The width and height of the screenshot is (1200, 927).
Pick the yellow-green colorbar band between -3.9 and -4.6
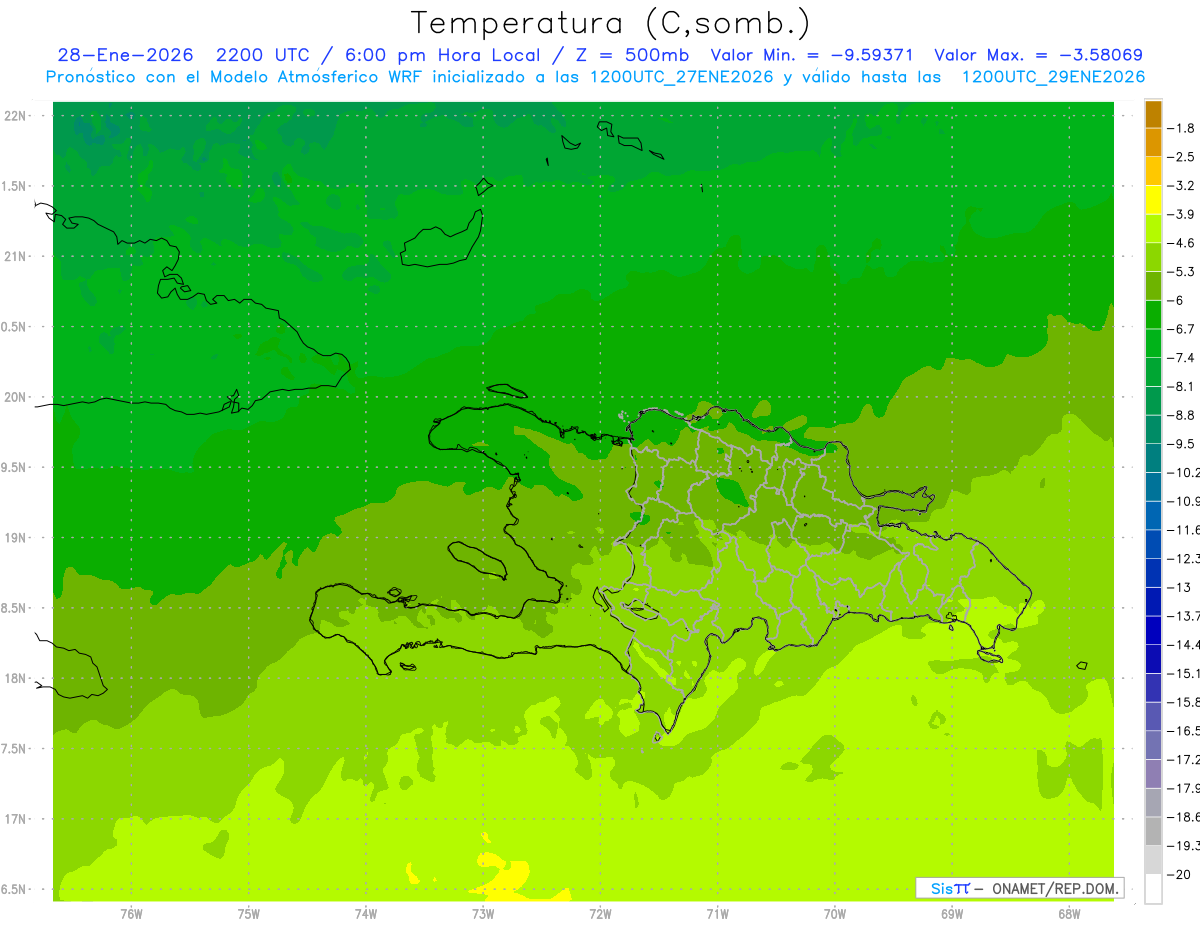pyautogui.click(x=1153, y=229)
